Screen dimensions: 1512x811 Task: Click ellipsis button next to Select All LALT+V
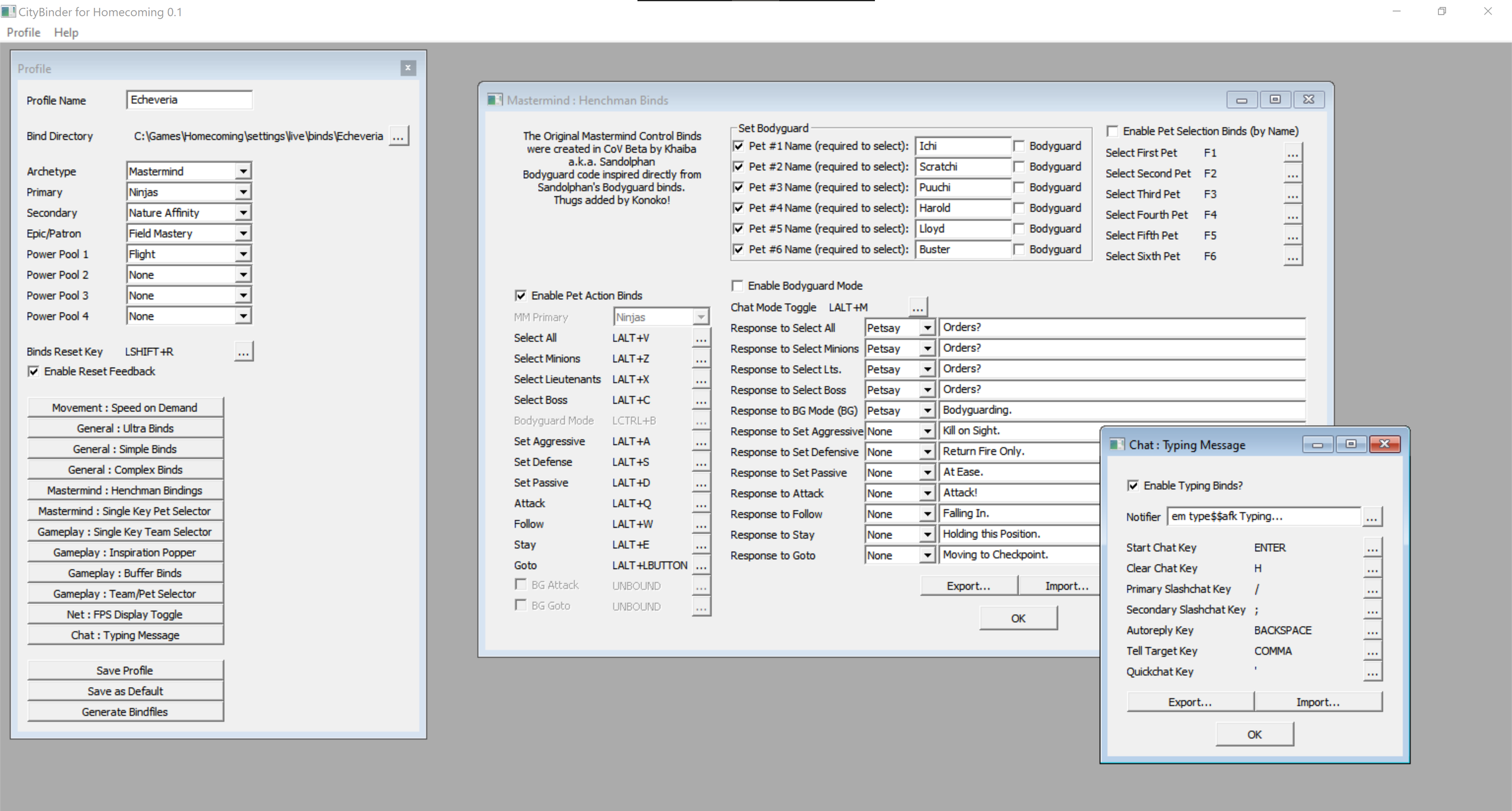[701, 338]
